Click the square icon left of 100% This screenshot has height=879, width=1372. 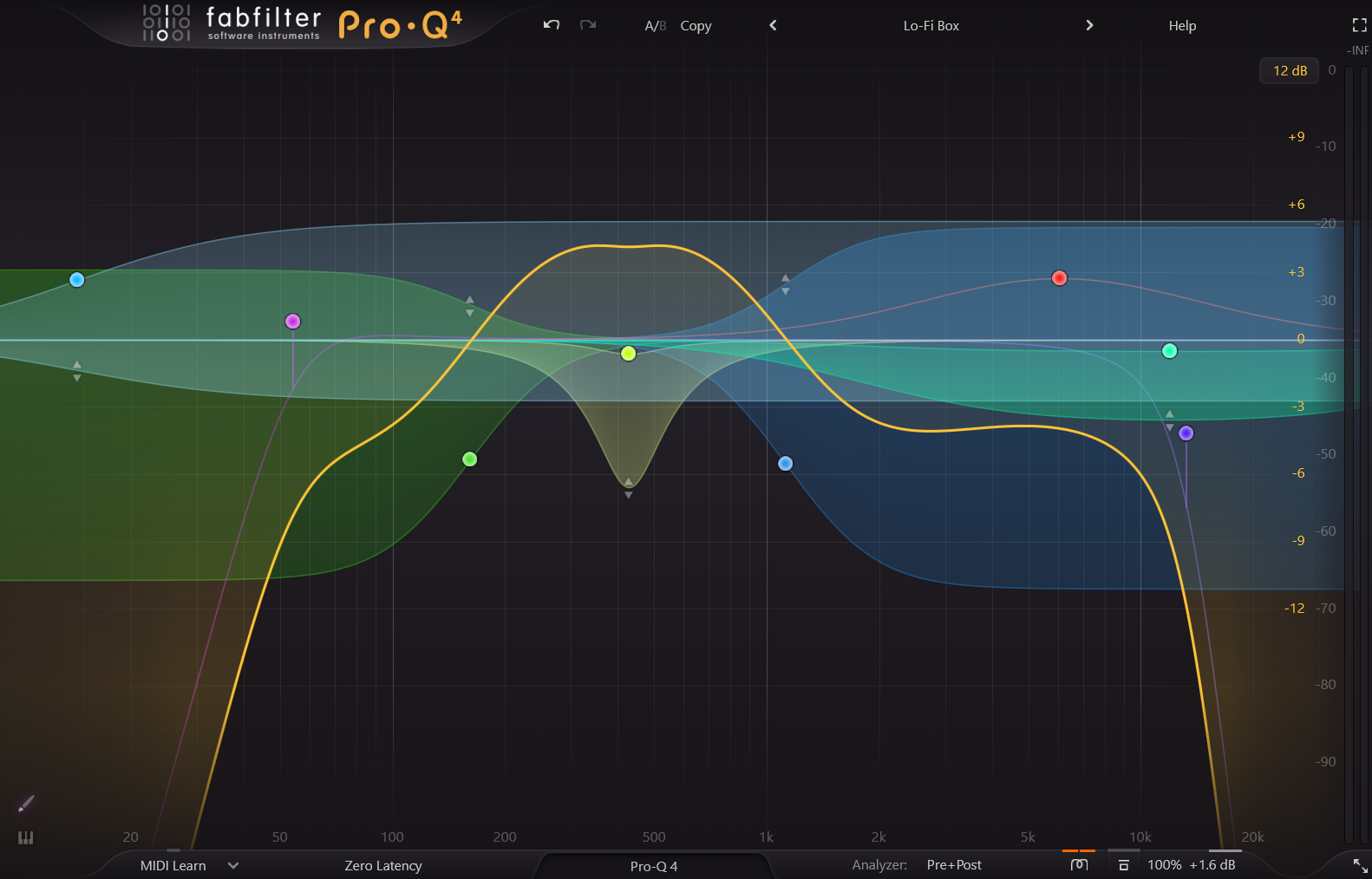(x=1123, y=865)
